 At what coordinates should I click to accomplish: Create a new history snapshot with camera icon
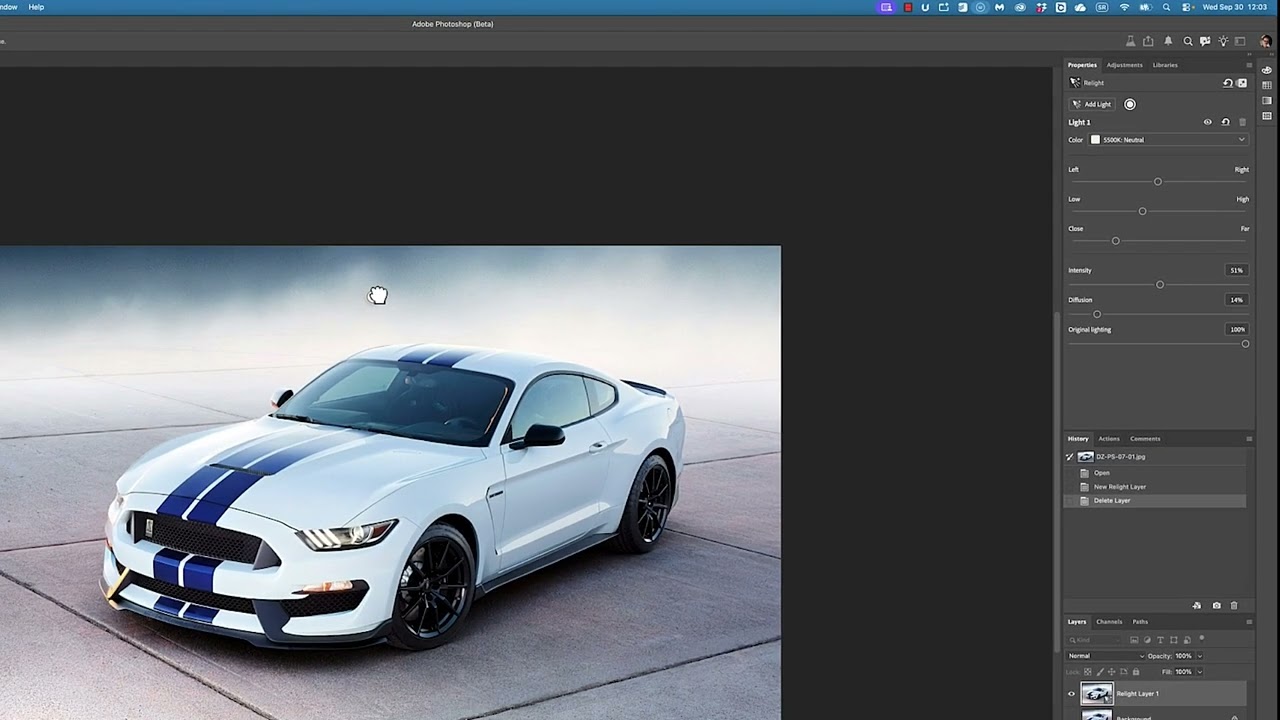[1216, 606]
